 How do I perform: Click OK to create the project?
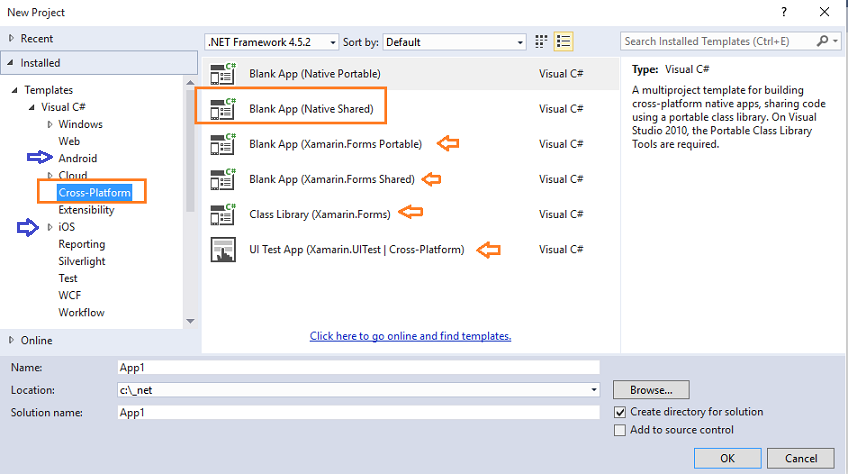click(727, 458)
